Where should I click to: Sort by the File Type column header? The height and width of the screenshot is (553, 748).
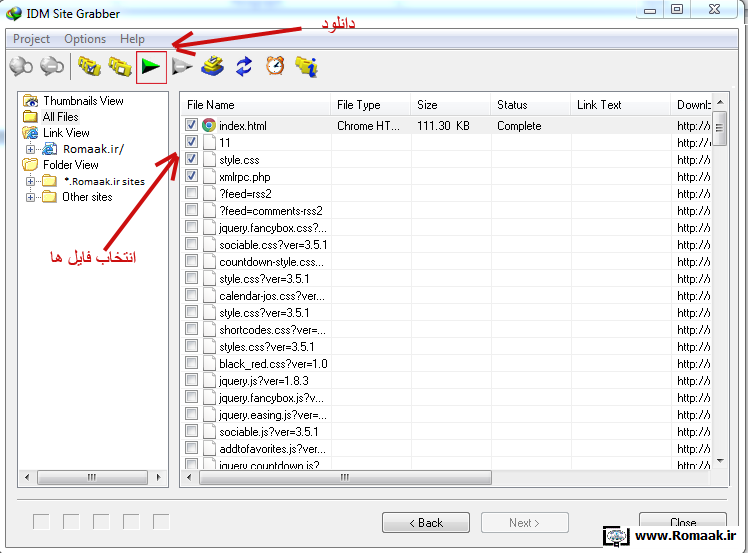tap(370, 104)
